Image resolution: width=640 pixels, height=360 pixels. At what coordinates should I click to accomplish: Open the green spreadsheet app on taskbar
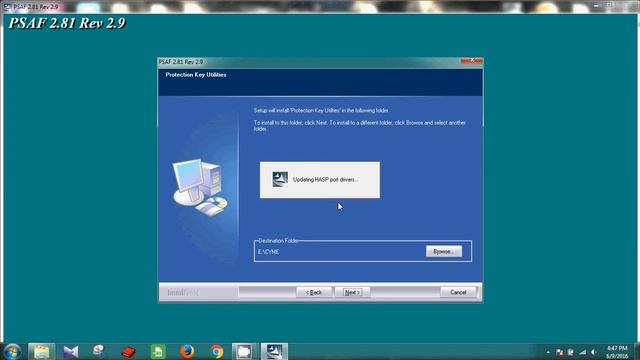pos(158,351)
